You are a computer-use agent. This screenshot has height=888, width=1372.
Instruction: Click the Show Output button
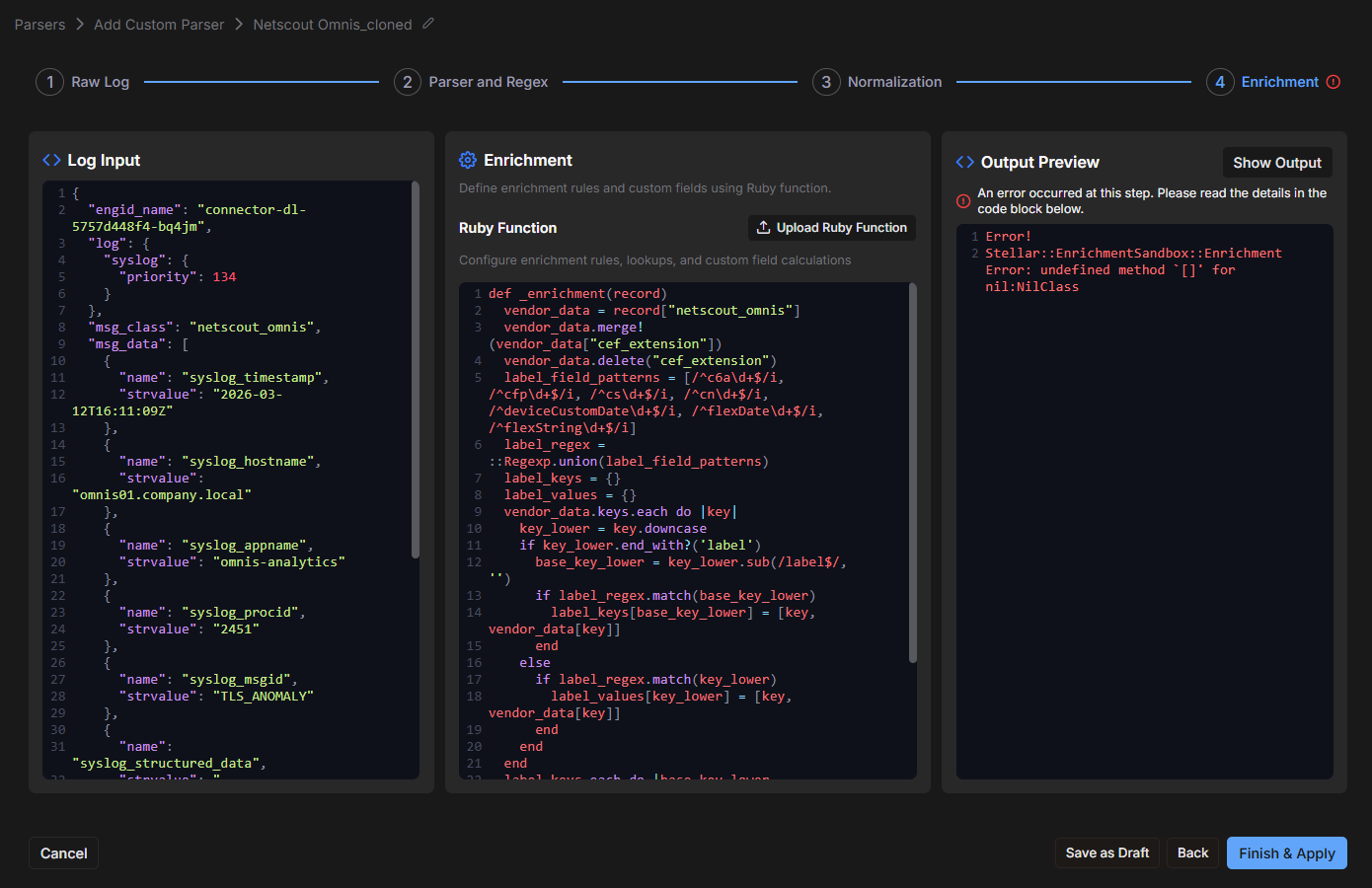[1277, 162]
